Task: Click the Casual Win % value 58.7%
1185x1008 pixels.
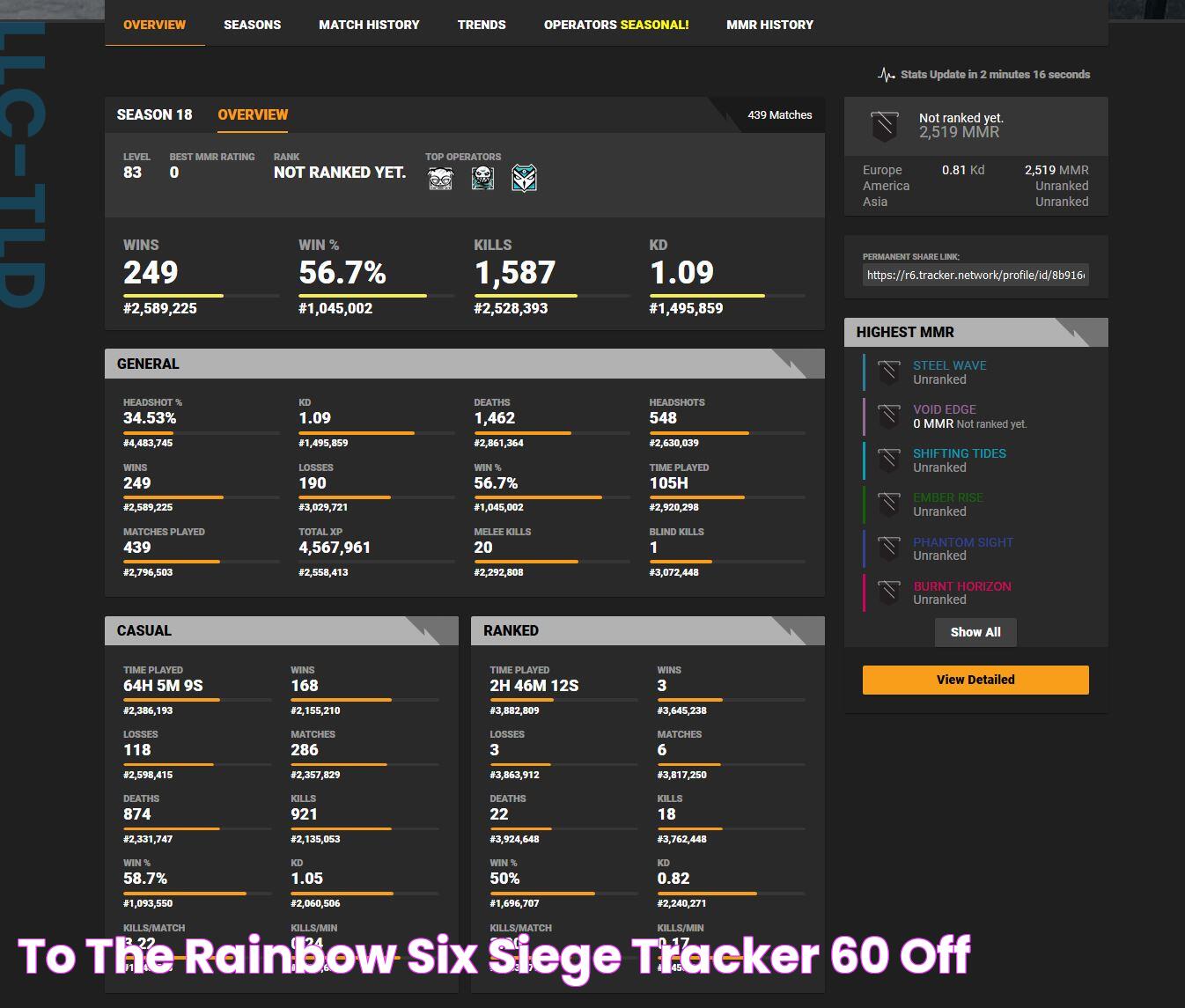Action: (145, 879)
